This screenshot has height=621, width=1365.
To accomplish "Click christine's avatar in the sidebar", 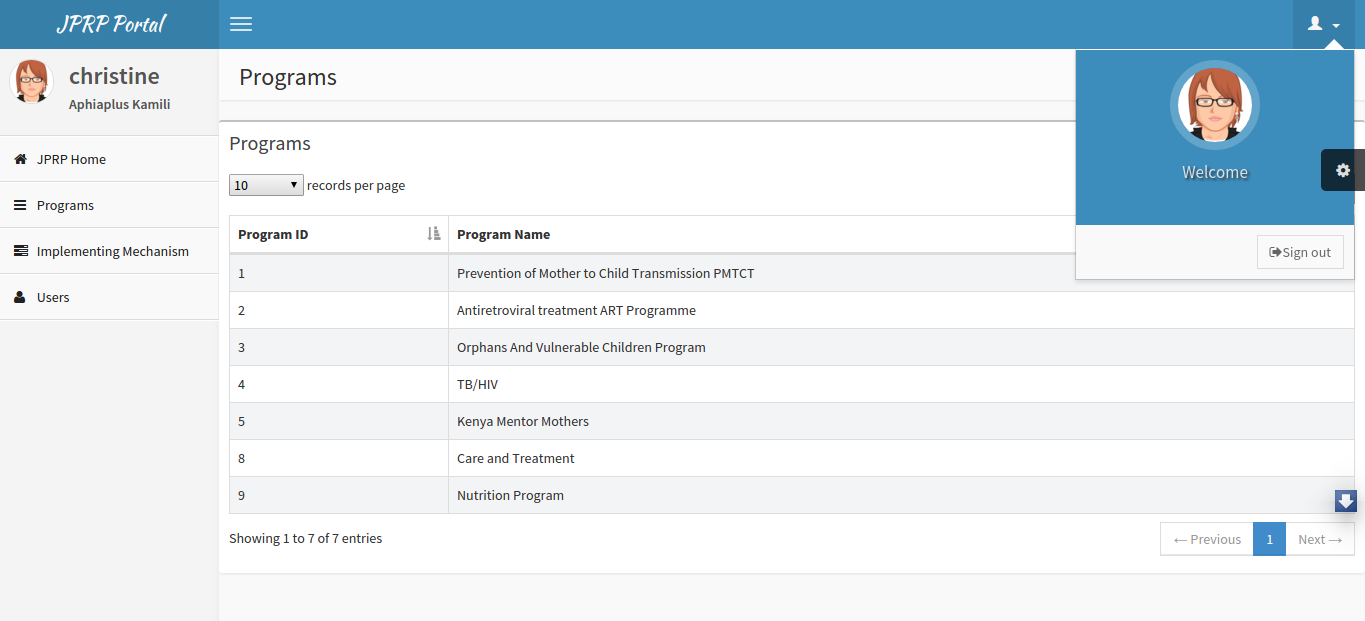I will tap(31, 81).
